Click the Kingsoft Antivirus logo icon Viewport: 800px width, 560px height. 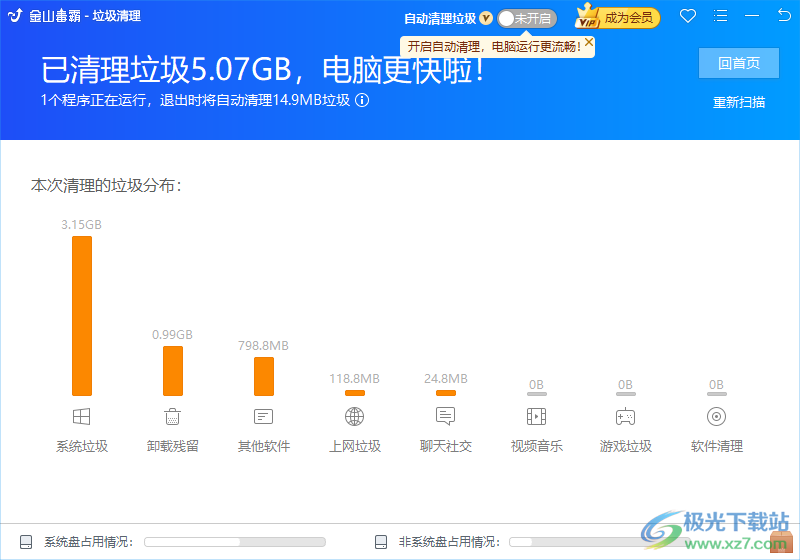pyautogui.click(x=15, y=16)
